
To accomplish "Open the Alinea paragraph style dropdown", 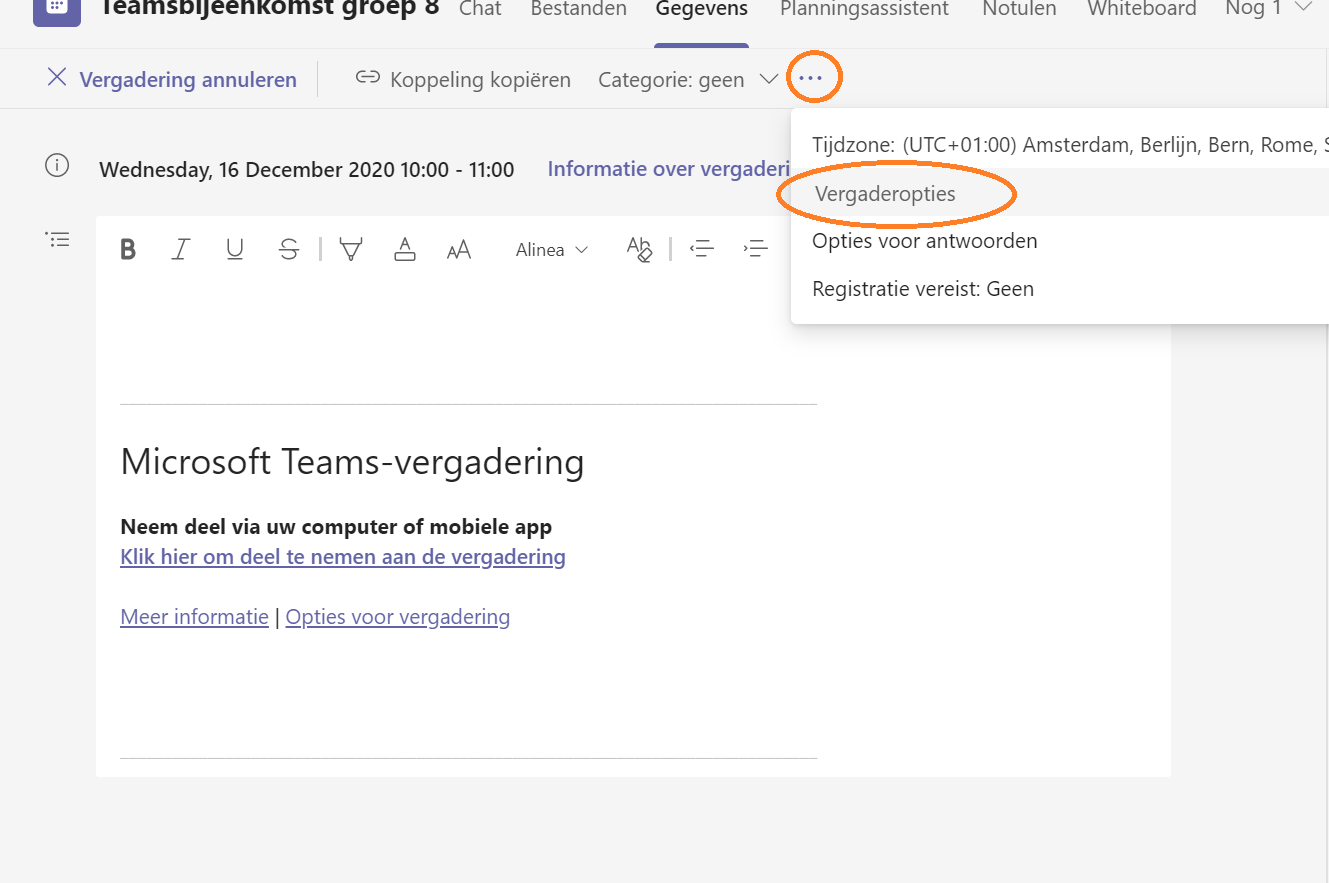I will (551, 250).
